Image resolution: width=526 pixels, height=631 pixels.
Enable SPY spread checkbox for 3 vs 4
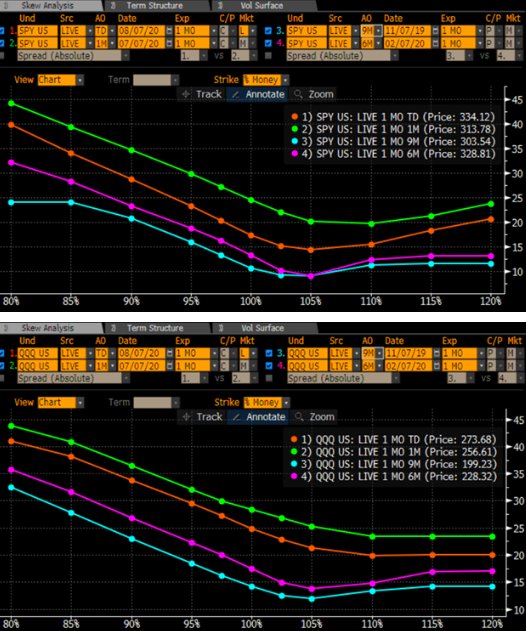tap(268, 56)
